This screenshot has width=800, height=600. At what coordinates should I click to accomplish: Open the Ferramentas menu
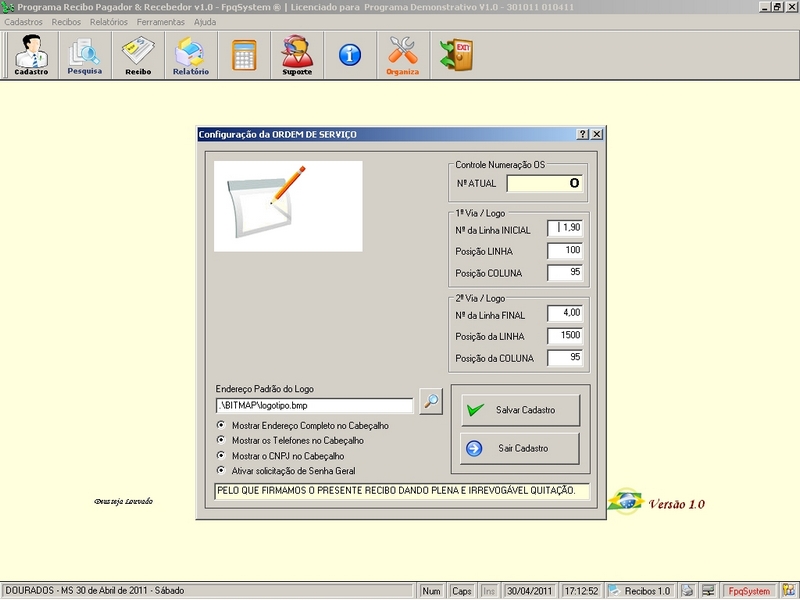point(161,21)
